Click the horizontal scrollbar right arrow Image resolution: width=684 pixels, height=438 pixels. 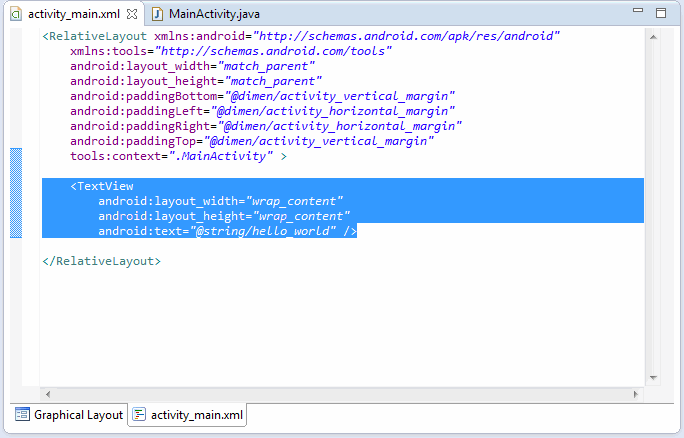tap(636, 394)
